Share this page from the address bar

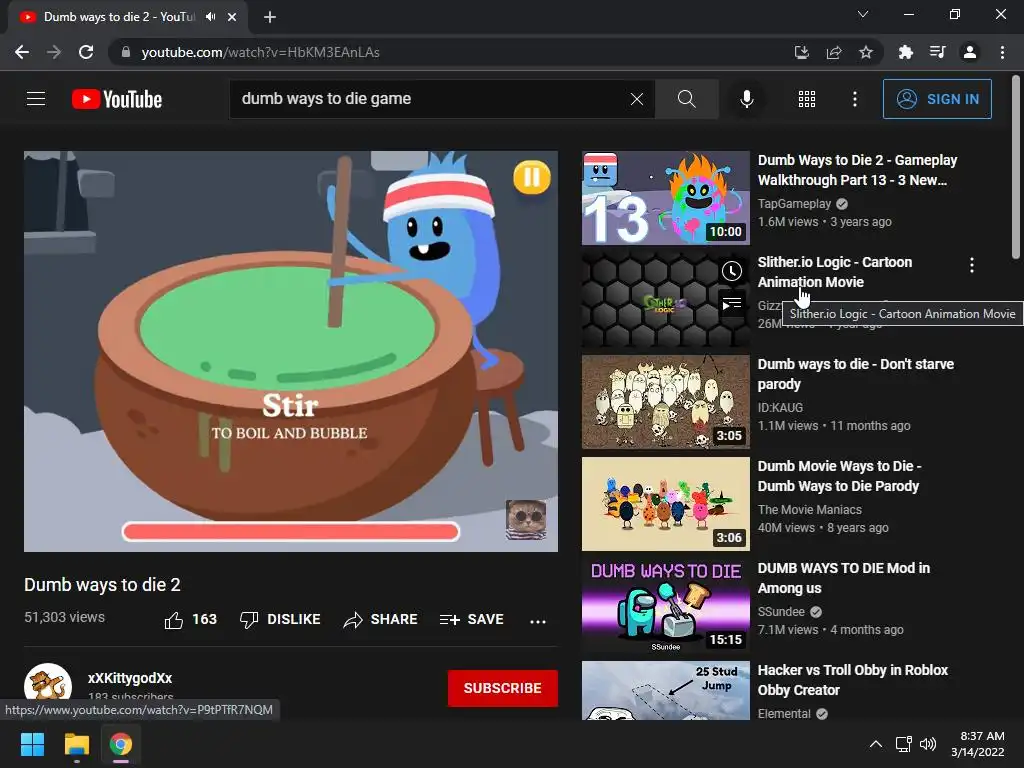pos(834,52)
